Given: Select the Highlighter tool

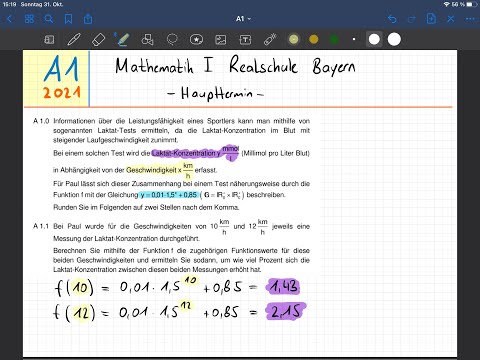Looking at the screenshot, I should (123, 39).
